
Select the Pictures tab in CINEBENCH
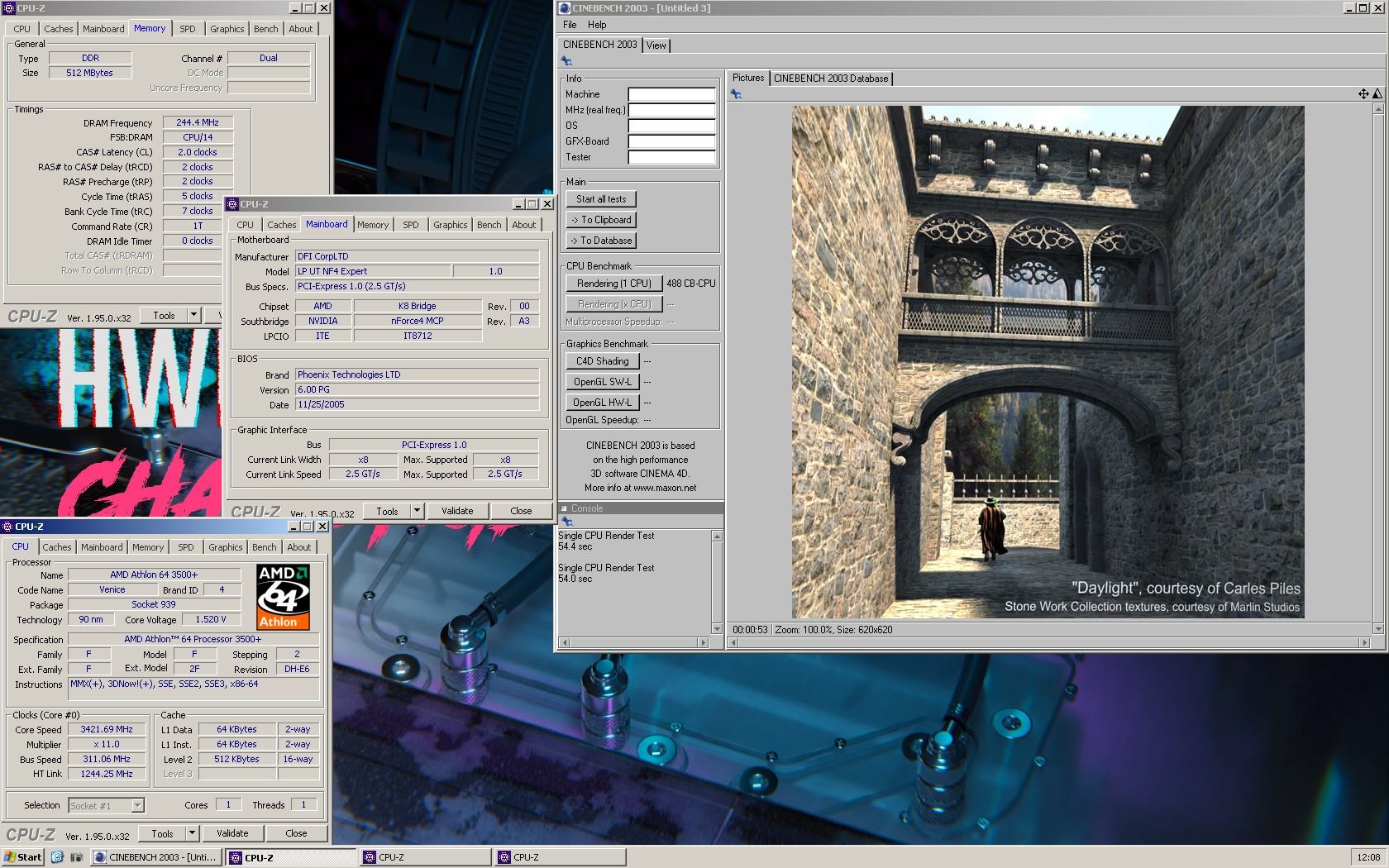coord(748,78)
